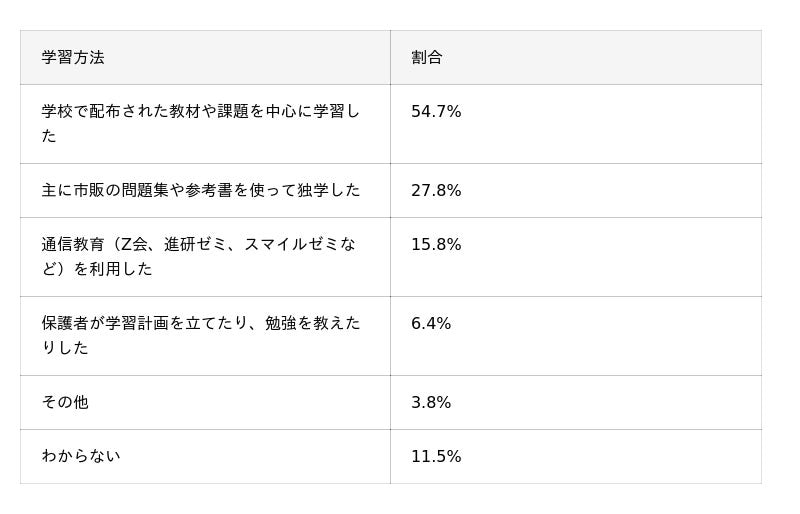
Task: Click the 15.8% value
Action: coord(436,245)
